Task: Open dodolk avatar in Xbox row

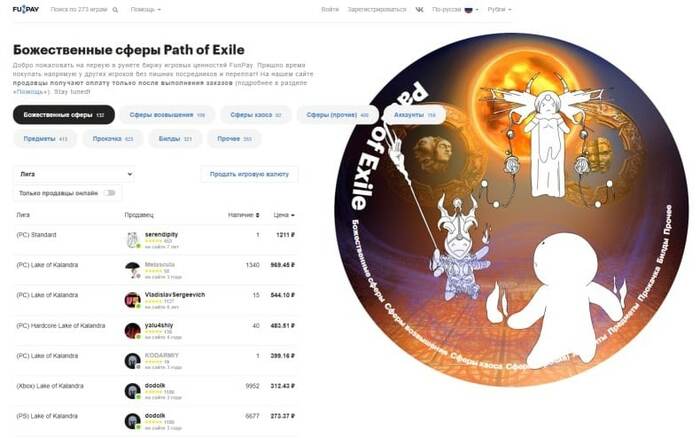Action: point(133,391)
